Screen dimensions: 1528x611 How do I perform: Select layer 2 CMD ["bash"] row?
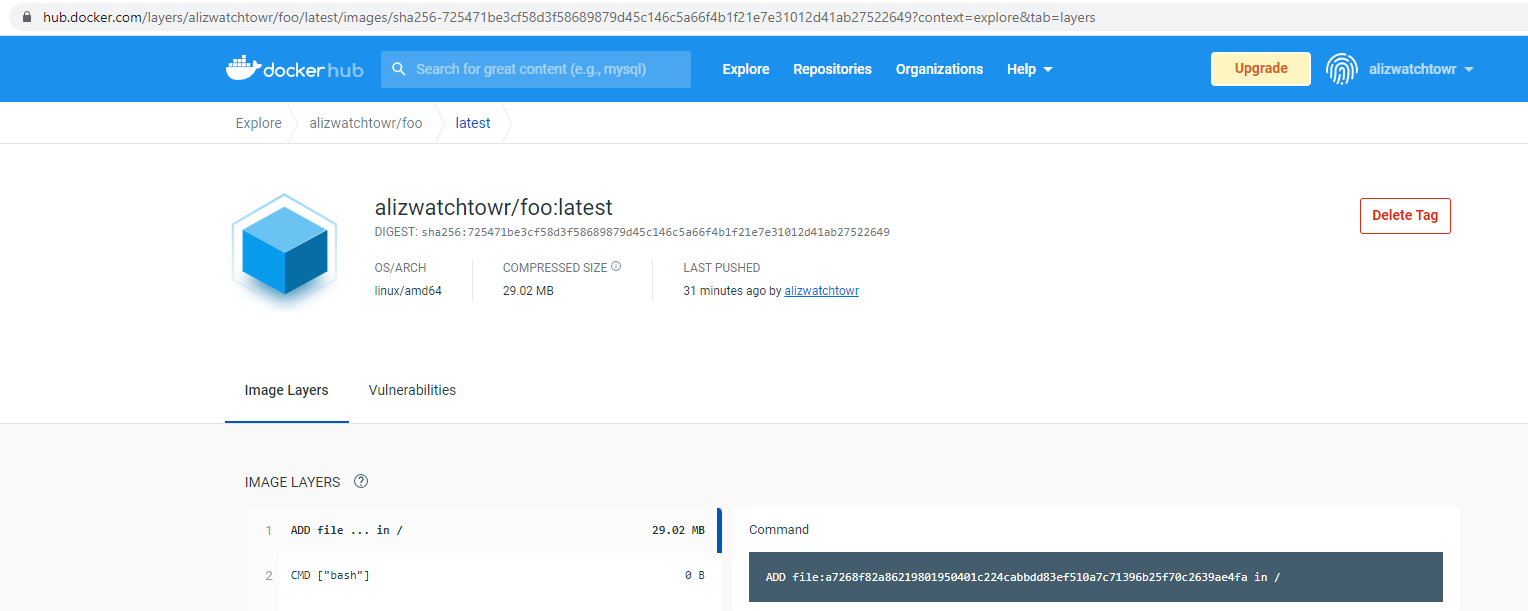[x=483, y=576]
